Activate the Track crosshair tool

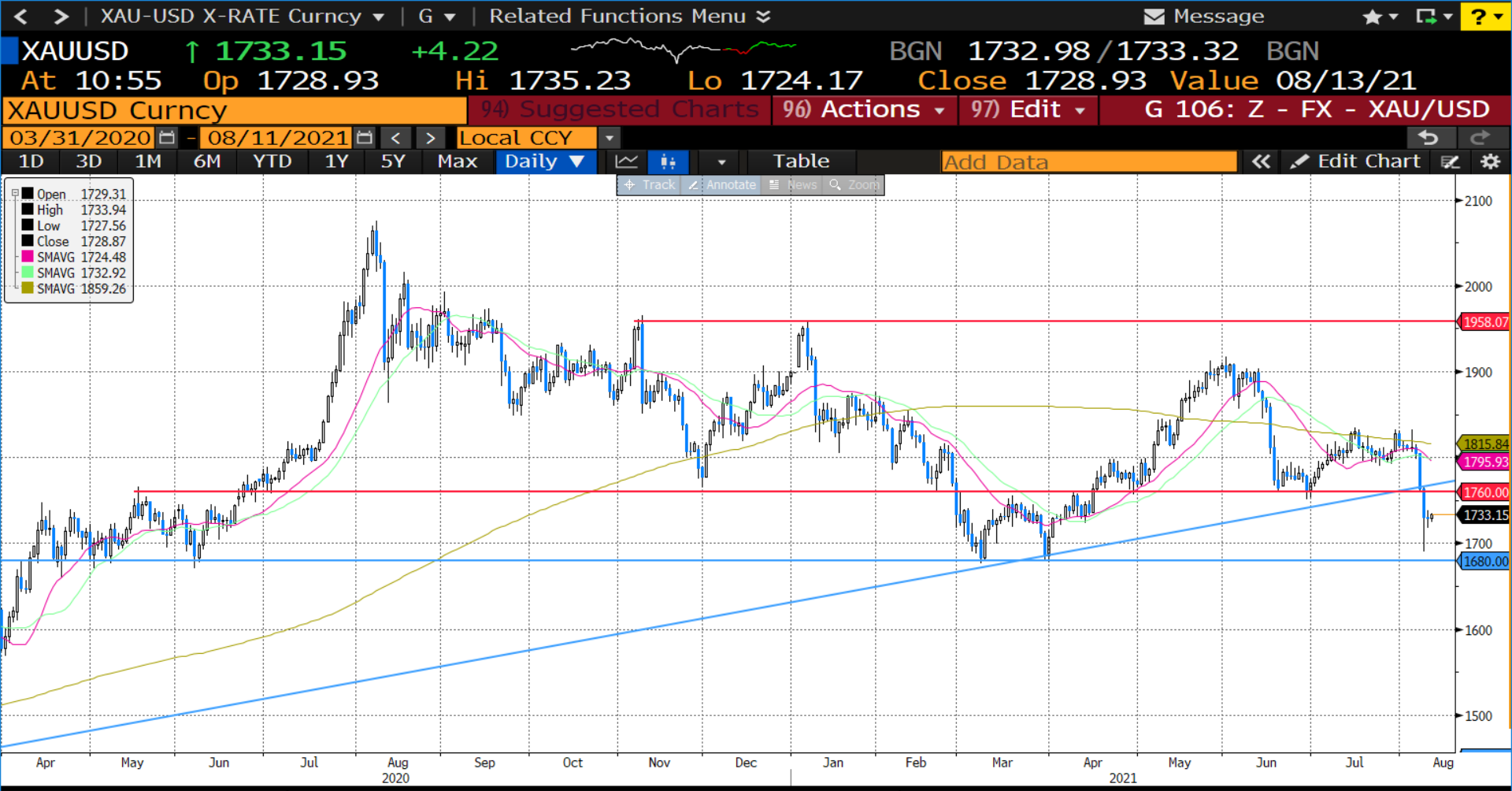tap(650, 184)
